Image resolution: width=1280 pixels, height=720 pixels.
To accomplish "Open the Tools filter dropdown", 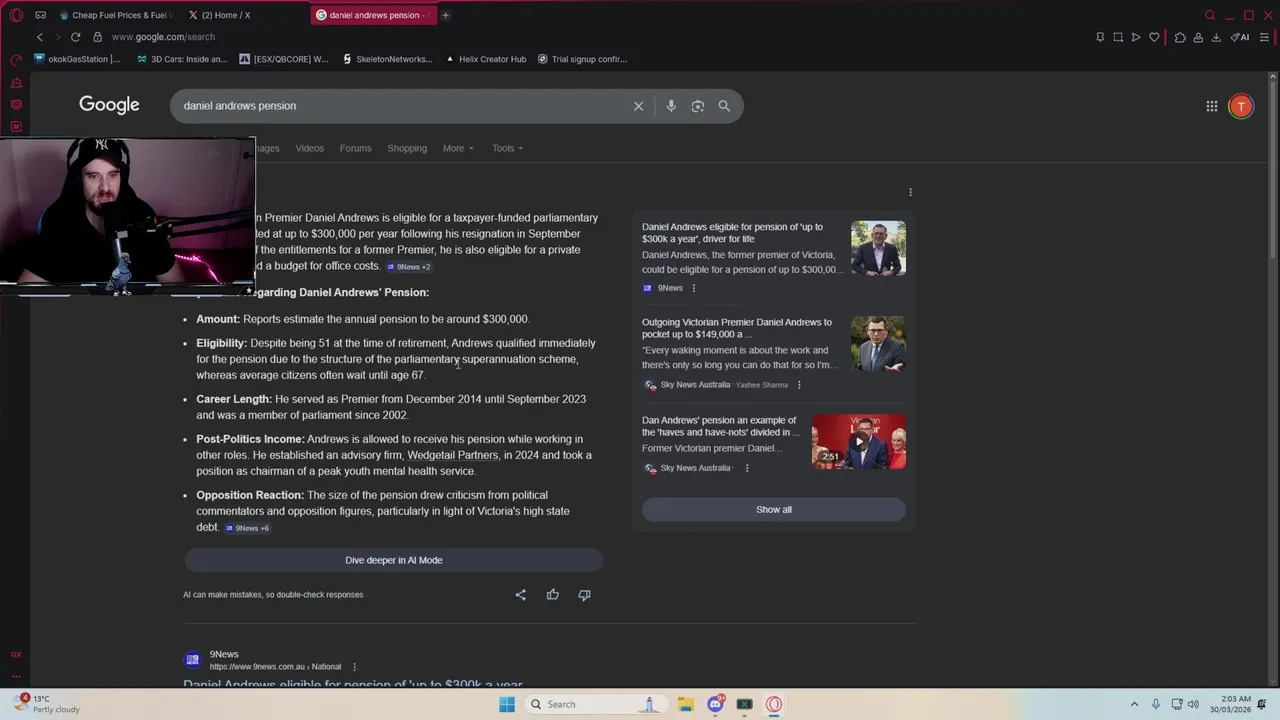I will click(x=507, y=148).
